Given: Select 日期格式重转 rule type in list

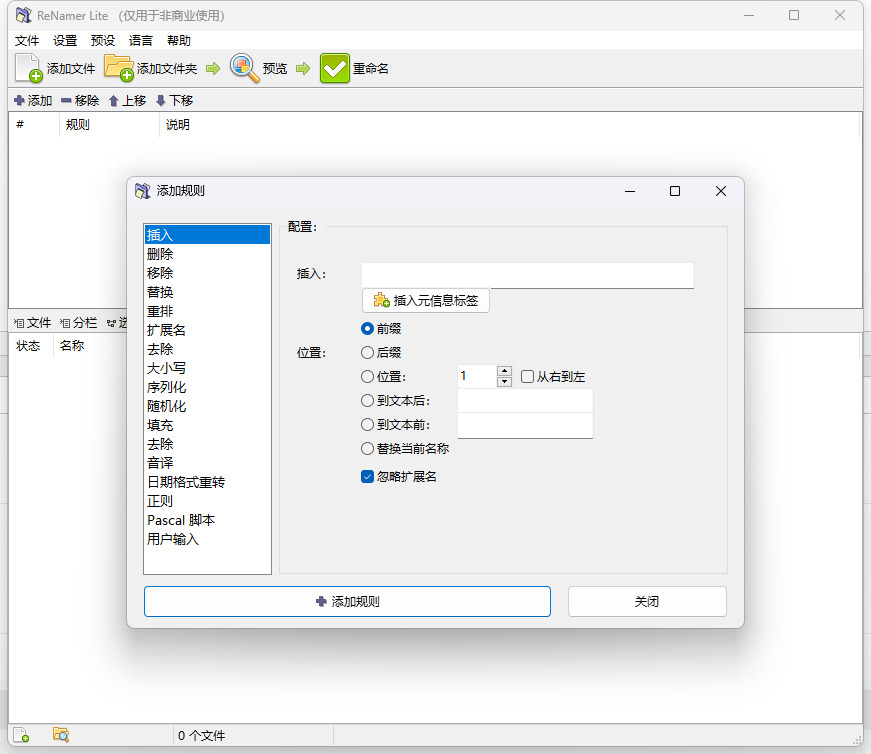Looking at the screenshot, I should point(207,482).
